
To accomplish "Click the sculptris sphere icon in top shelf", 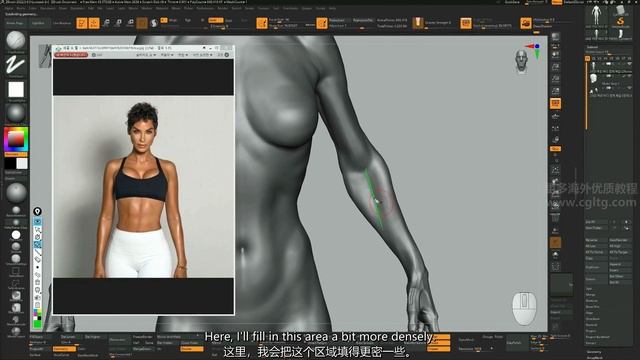I will click(x=154, y=23).
